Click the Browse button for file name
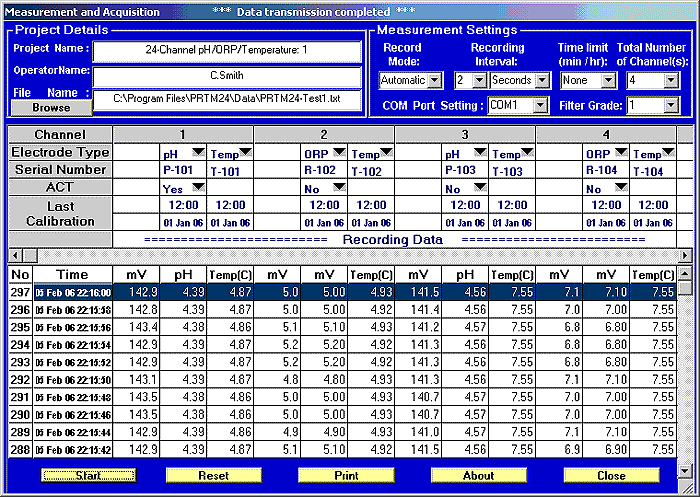 click(51, 108)
